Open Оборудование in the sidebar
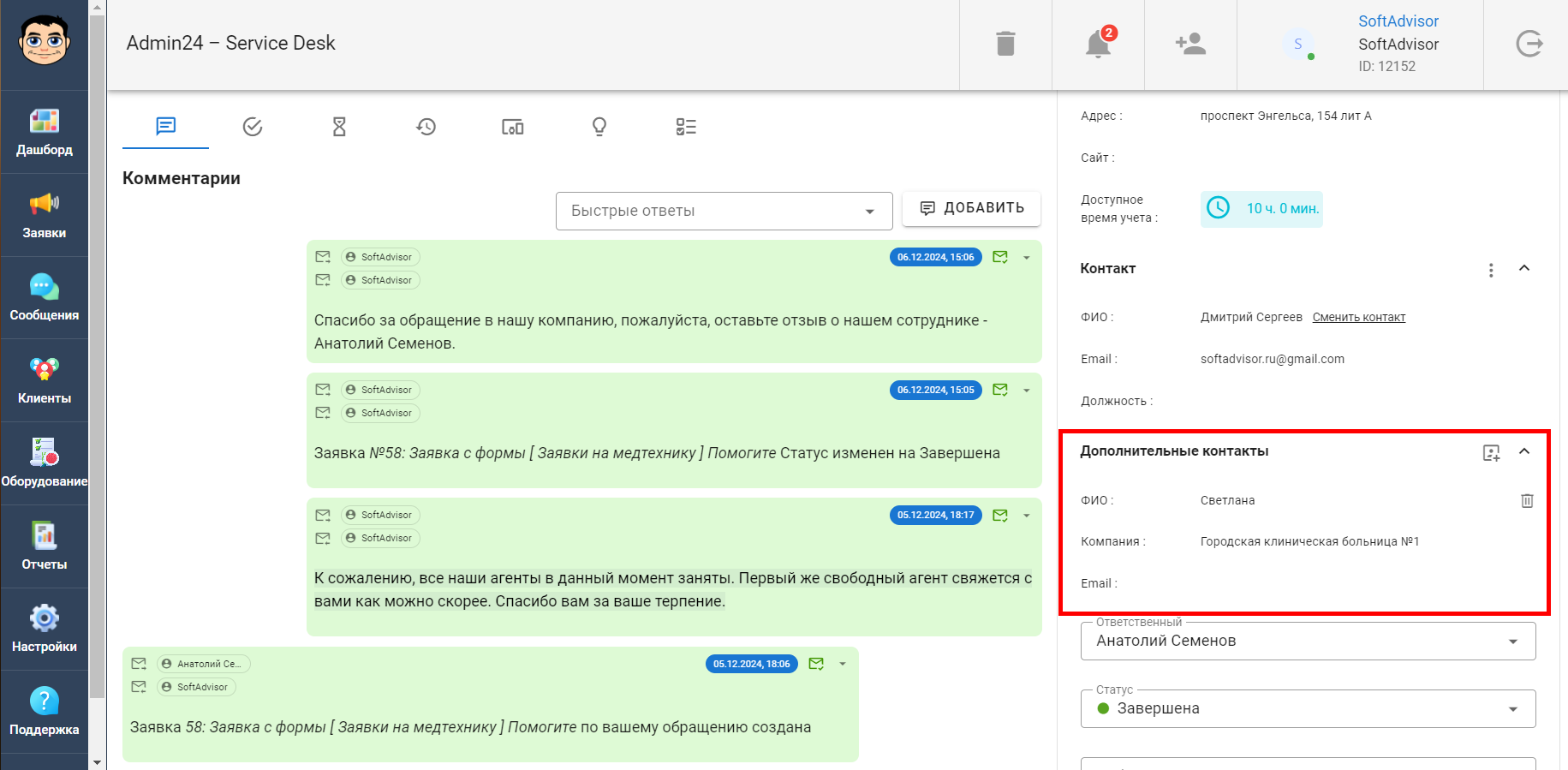The width and height of the screenshot is (1568, 770). click(45, 464)
